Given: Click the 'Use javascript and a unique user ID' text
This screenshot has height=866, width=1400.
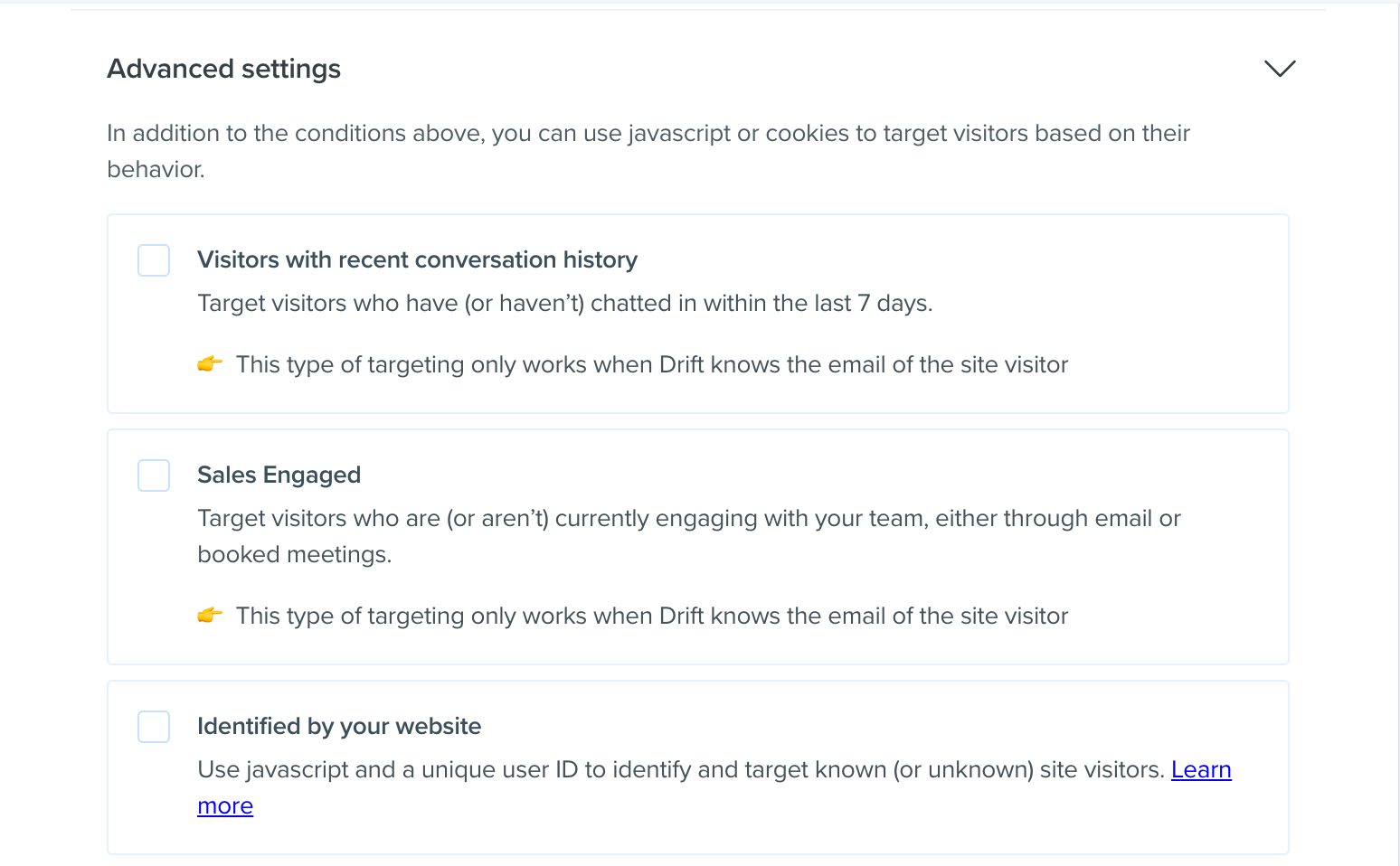Looking at the screenshot, I should pyautogui.click(x=681, y=770).
